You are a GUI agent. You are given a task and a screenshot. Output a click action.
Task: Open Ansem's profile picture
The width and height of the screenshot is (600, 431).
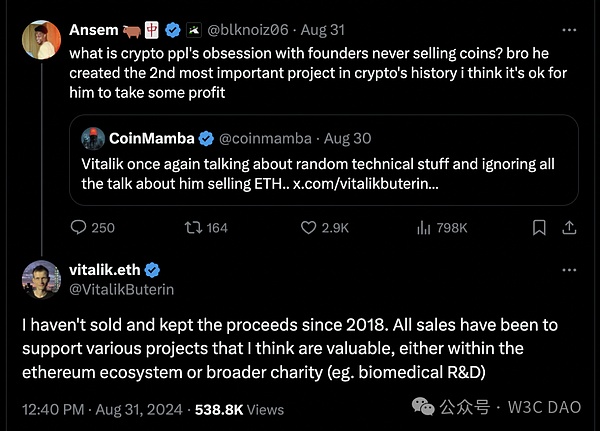38,40
